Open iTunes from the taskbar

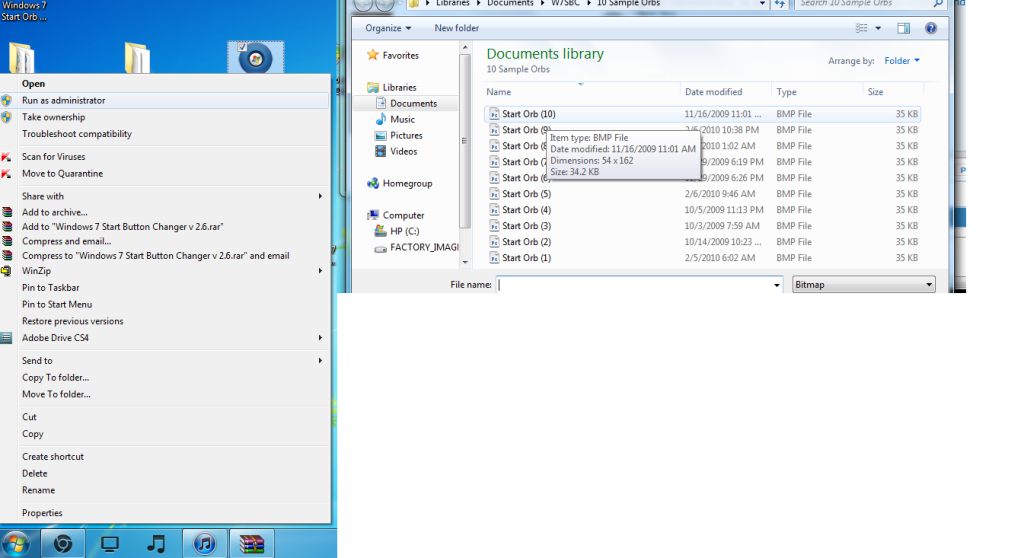coord(204,544)
